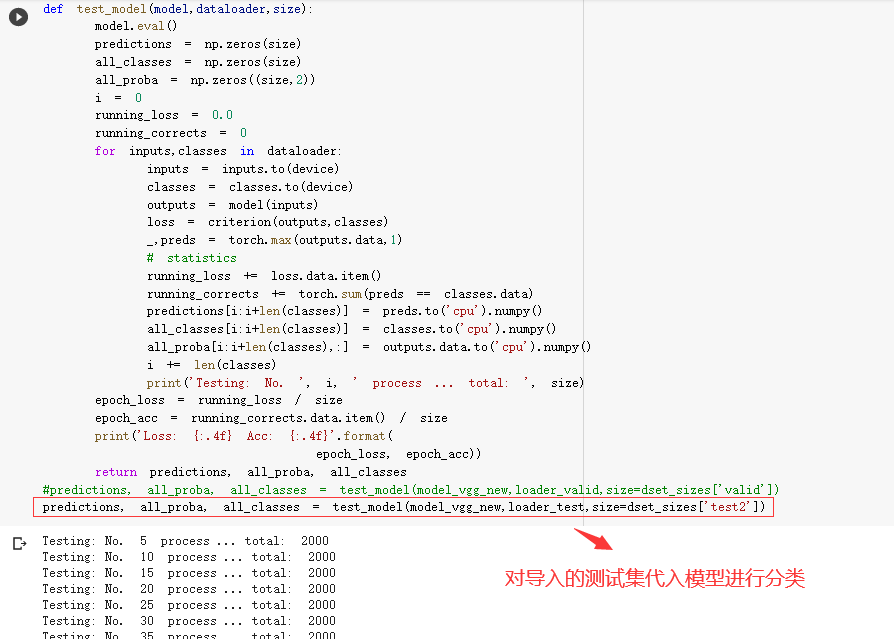Image resolution: width=894 pixels, height=639 pixels.
Task: Click the 'running_loss = 0.0' line
Action: click(x=164, y=115)
